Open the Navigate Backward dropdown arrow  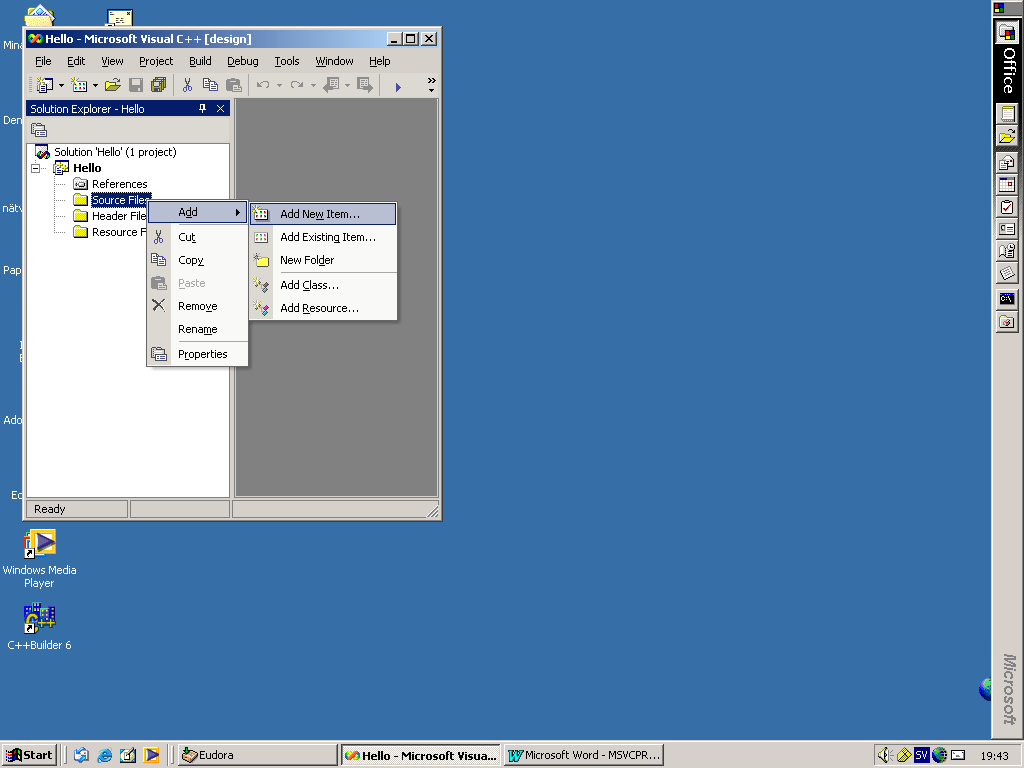(x=347, y=86)
